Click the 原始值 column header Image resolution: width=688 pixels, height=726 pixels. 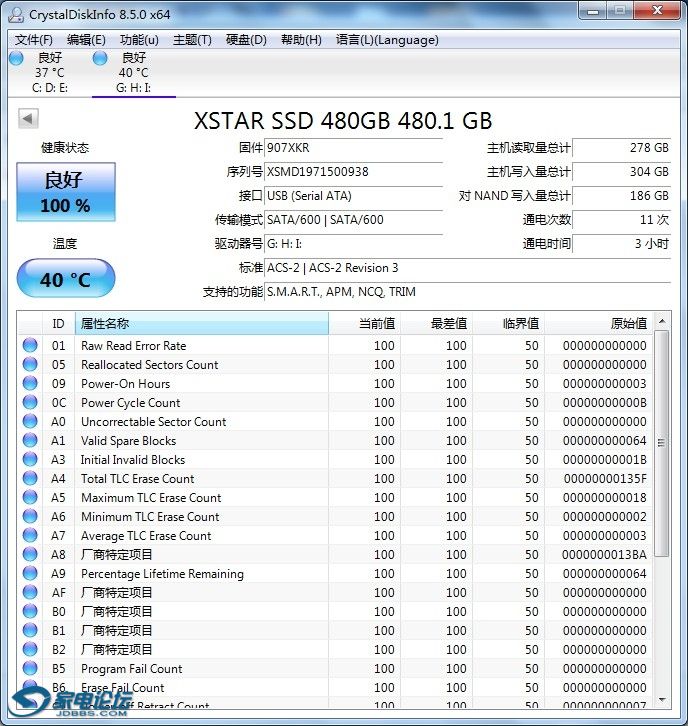point(599,323)
